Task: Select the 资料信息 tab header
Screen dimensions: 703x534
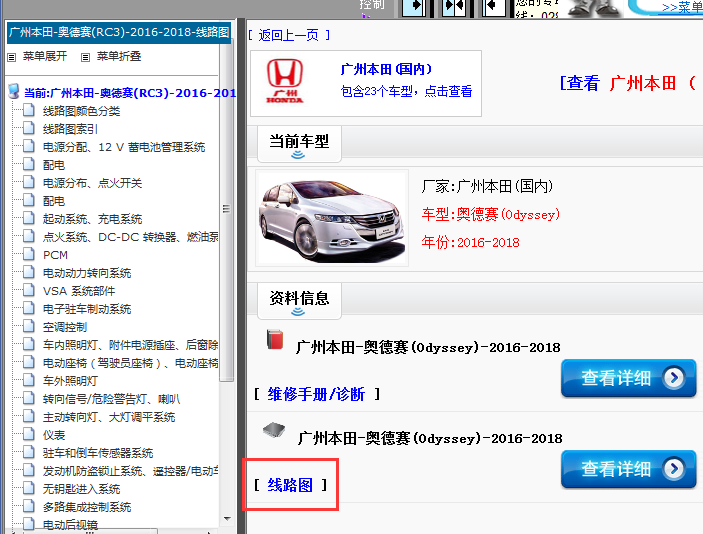Action: pyautogui.click(x=299, y=301)
